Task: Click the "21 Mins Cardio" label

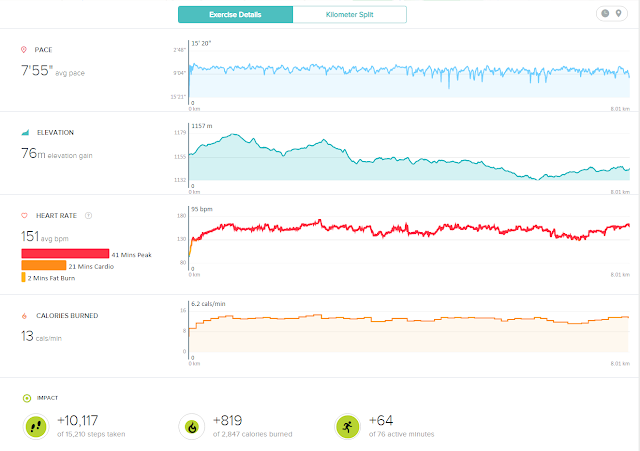Action: click(91, 267)
